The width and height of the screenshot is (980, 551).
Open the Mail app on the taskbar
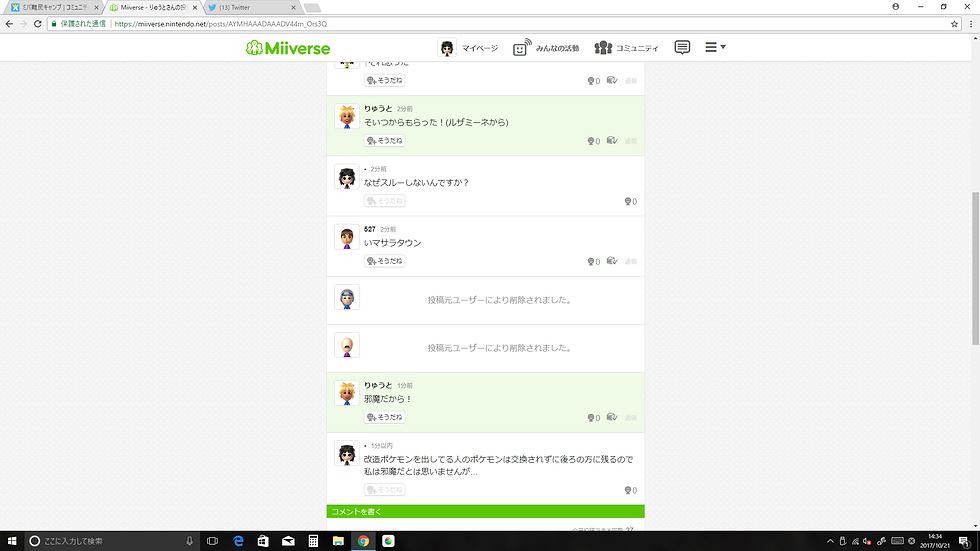pos(288,541)
